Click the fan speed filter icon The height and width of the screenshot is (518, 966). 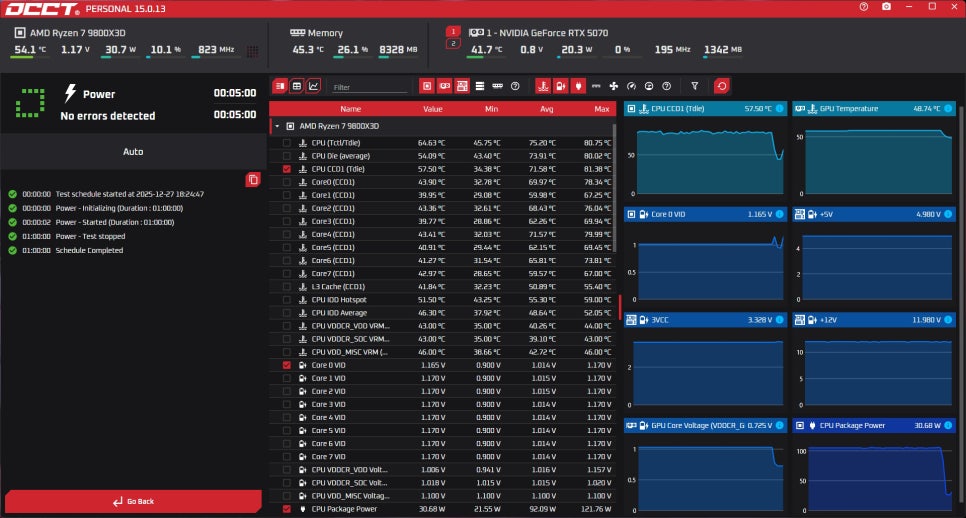click(x=614, y=86)
